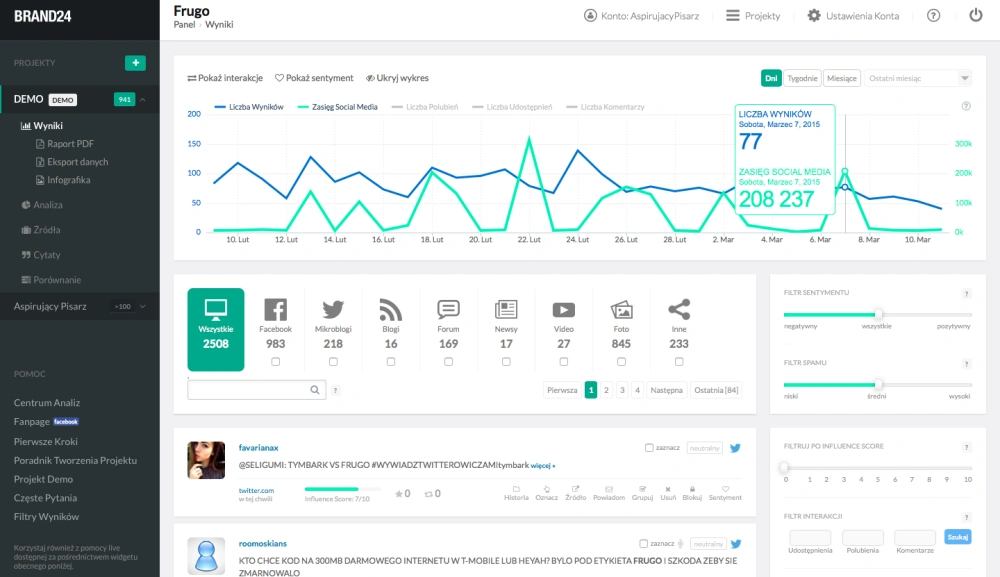Select the Foto source icon
This screenshot has width=1000, height=577.
click(x=621, y=311)
